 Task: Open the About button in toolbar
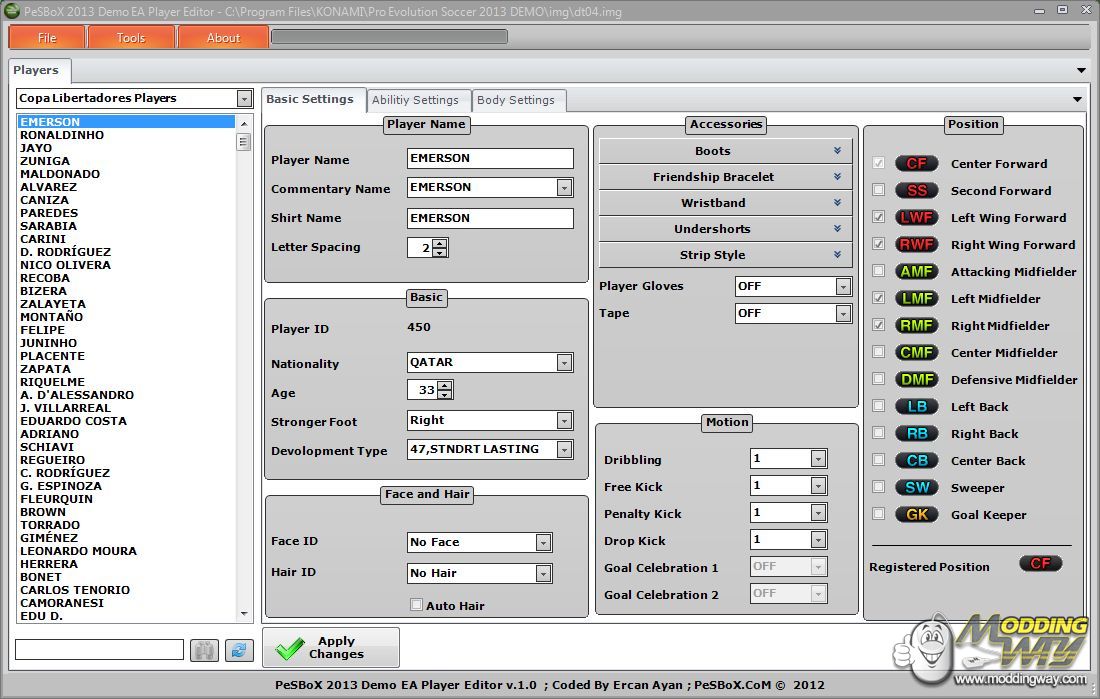[223, 38]
